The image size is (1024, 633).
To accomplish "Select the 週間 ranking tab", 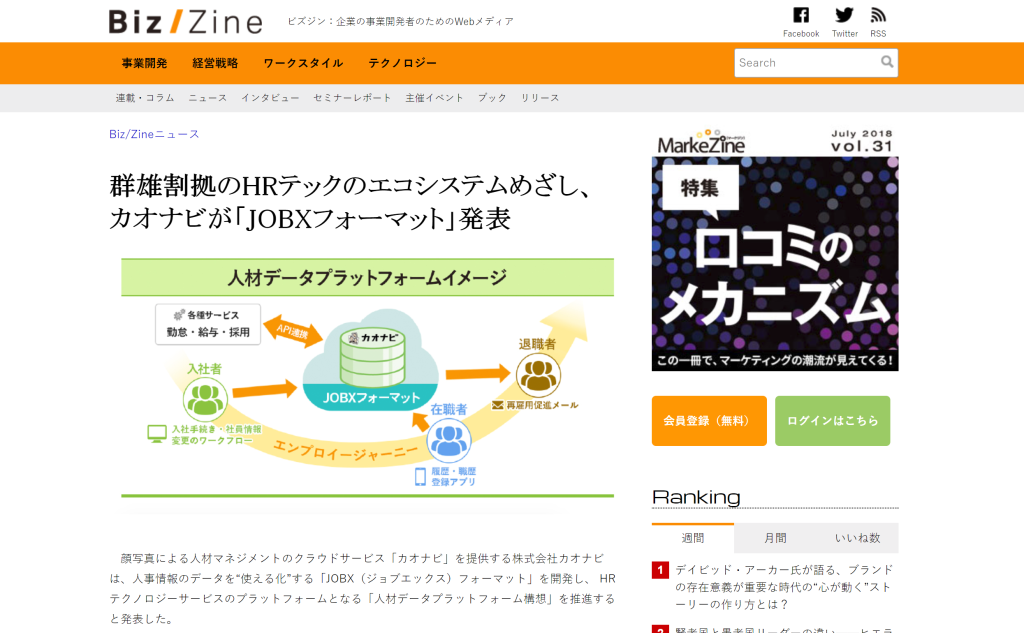I will [693, 538].
